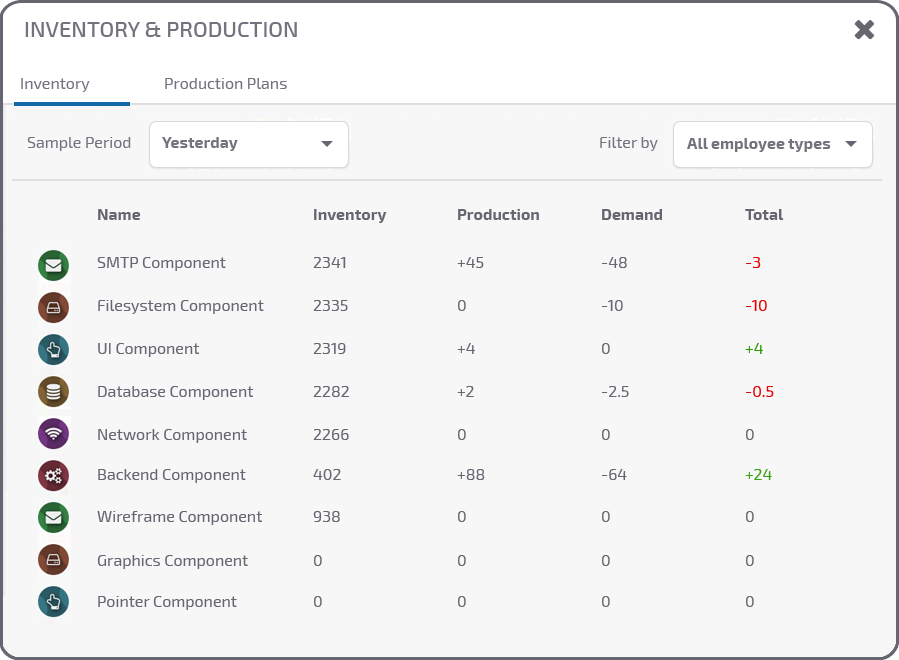The image size is (899, 660).
Task: Click the Backend Component gears icon
Action: pos(53,476)
